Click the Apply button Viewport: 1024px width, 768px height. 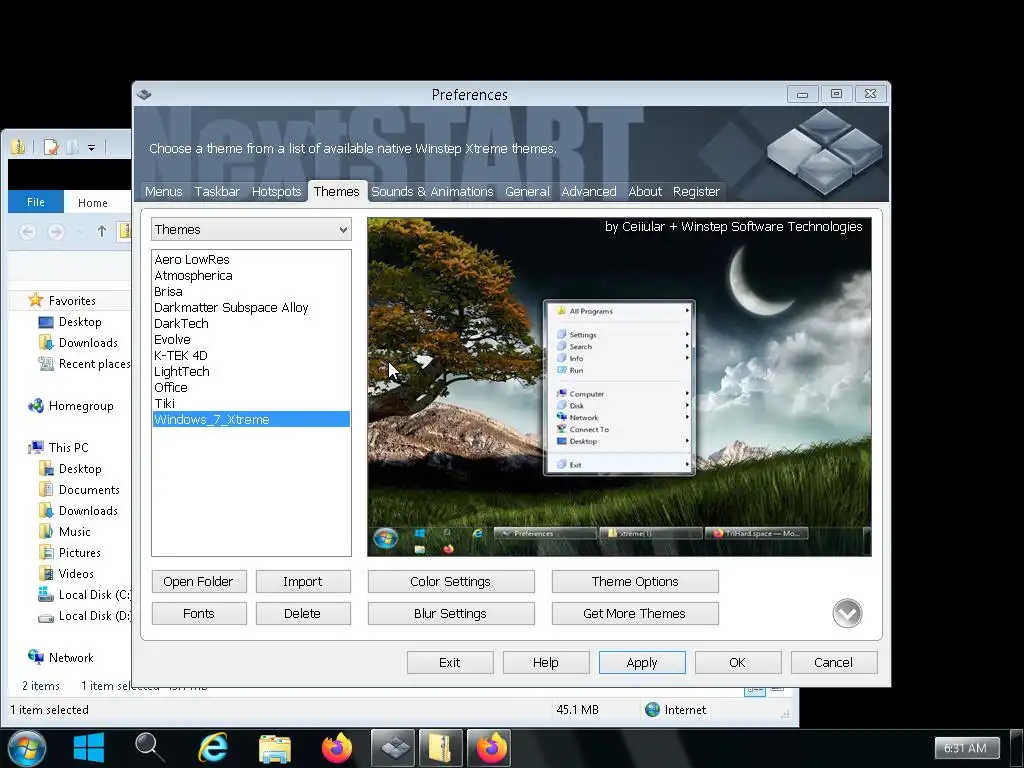point(642,662)
